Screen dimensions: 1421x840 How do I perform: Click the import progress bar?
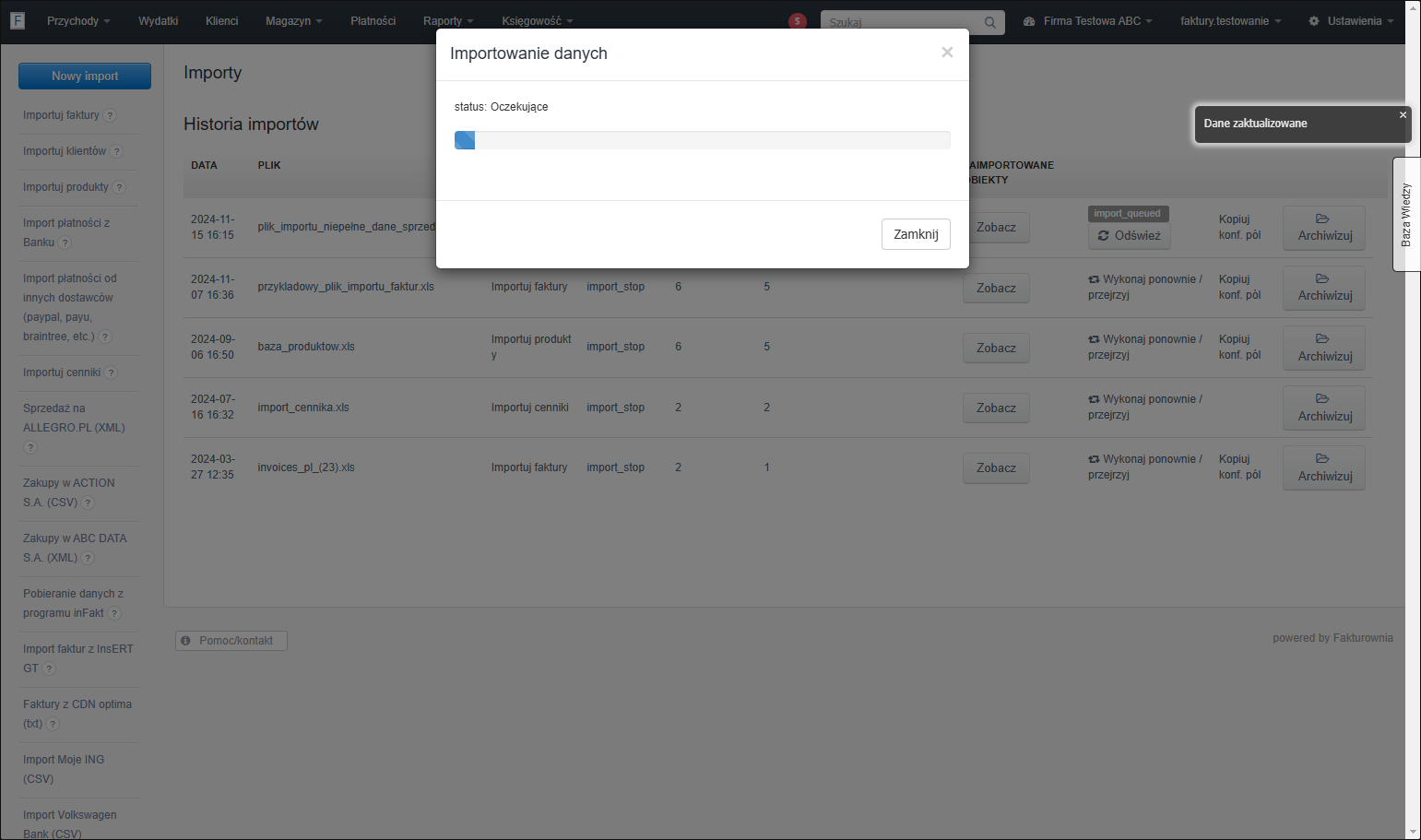point(703,140)
